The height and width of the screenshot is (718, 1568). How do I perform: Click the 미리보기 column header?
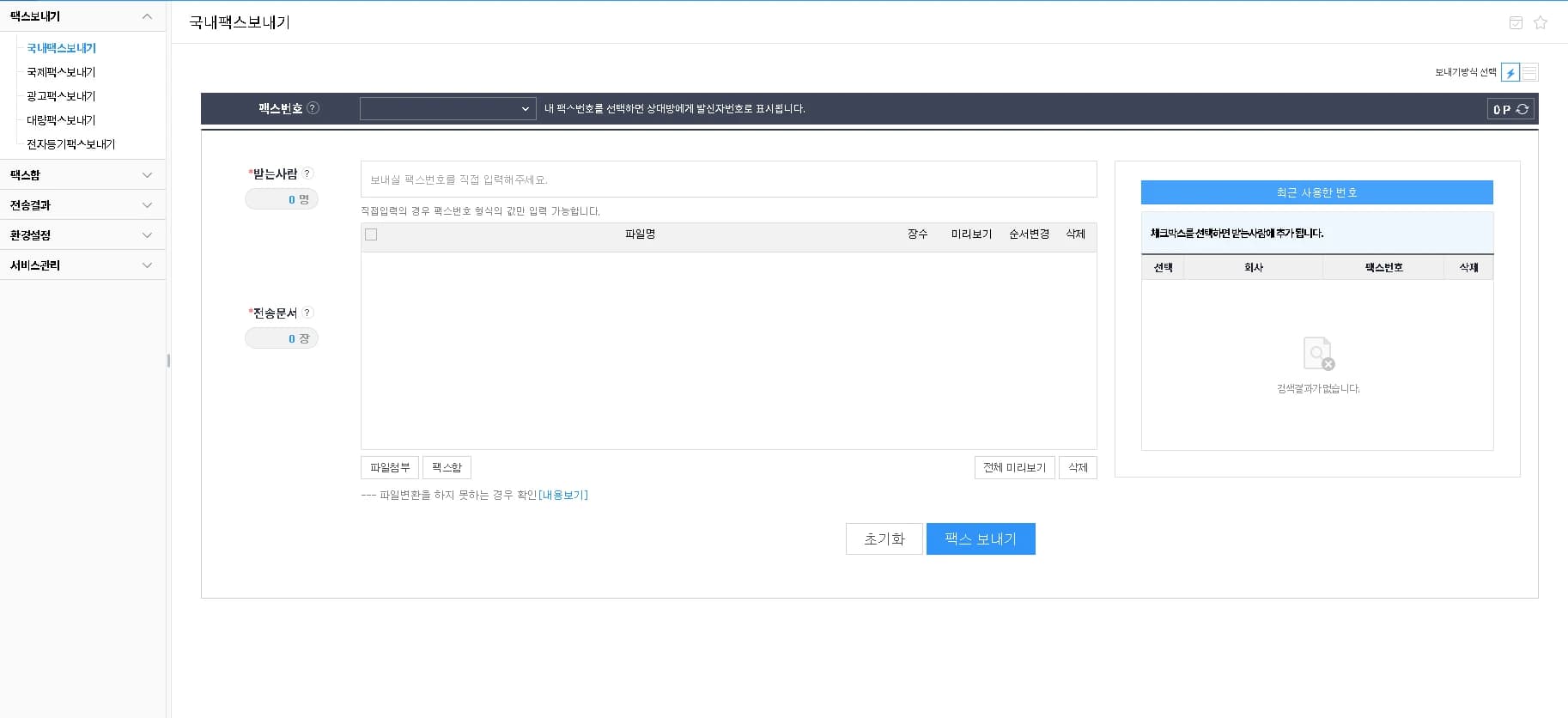click(971, 234)
